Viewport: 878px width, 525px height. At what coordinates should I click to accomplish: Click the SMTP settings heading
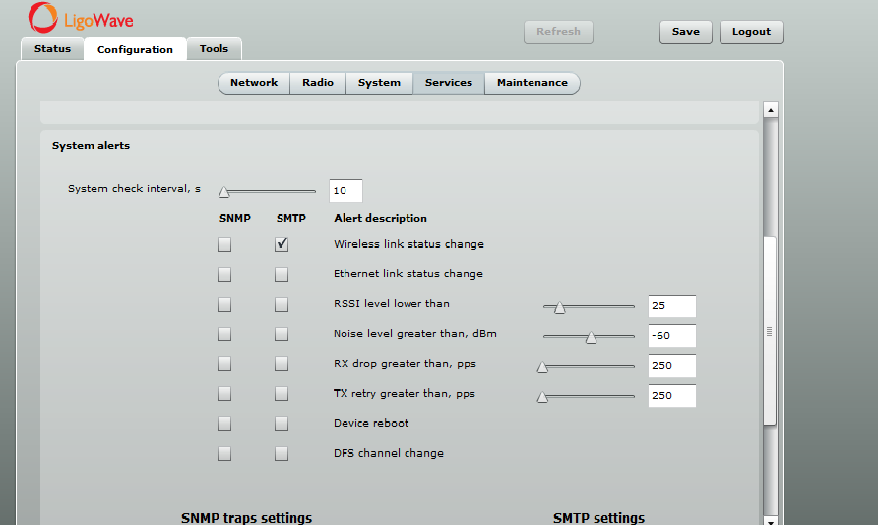pyautogui.click(x=599, y=518)
